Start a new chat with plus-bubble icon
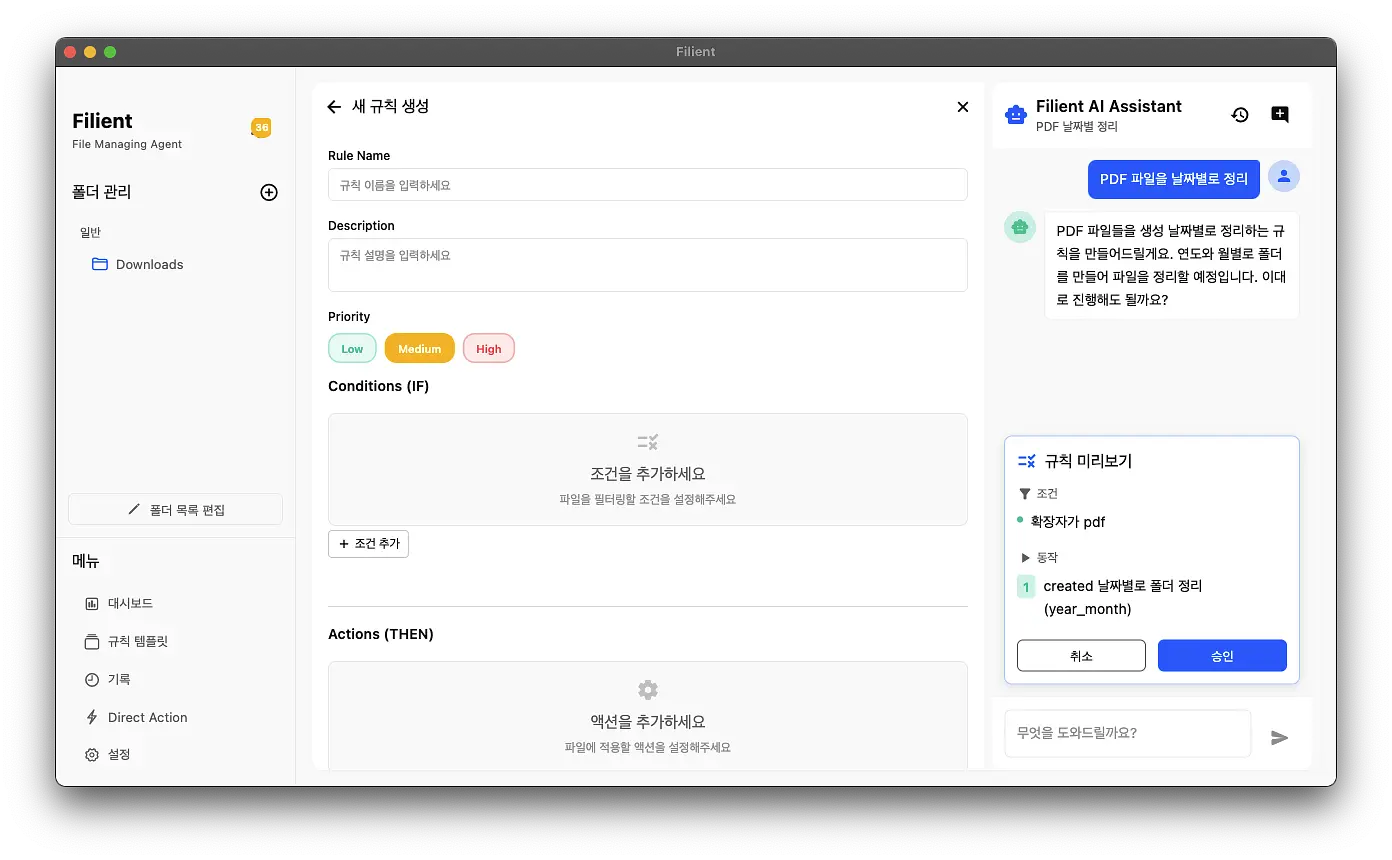The height and width of the screenshot is (860, 1392). tap(1280, 114)
